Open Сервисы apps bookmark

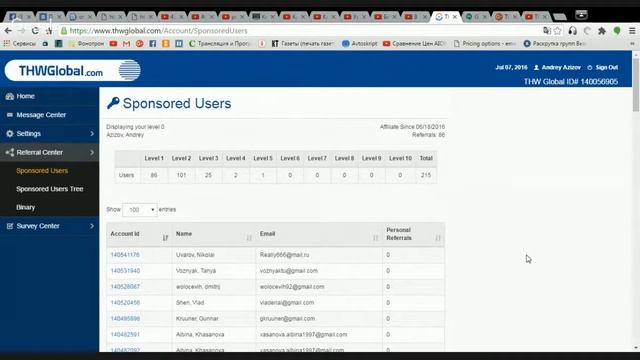[x=20, y=43]
